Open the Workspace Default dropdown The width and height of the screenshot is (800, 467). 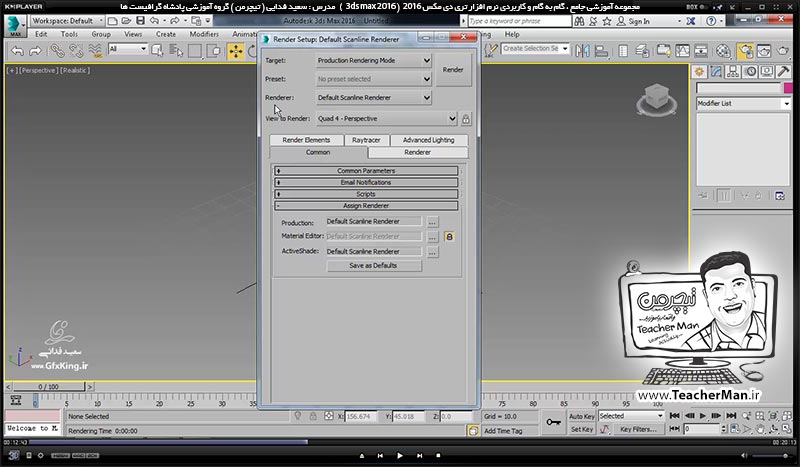click(67, 21)
